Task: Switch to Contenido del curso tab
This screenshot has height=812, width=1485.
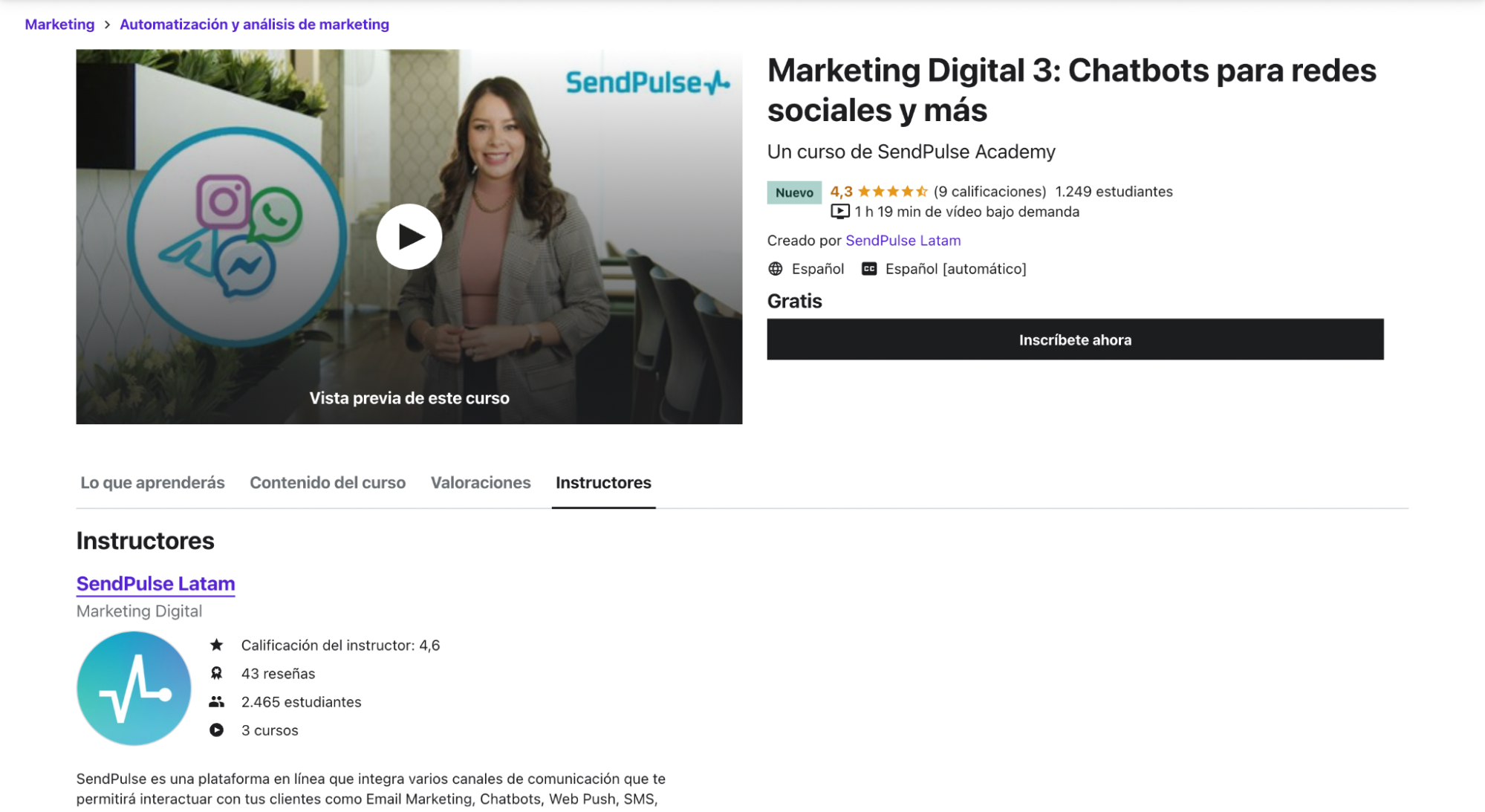Action: (328, 483)
